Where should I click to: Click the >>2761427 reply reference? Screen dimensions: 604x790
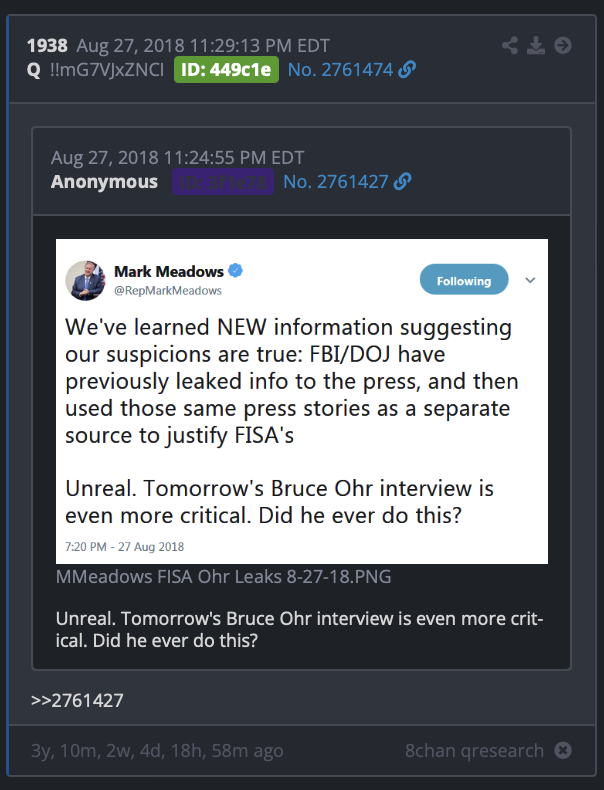click(77, 700)
